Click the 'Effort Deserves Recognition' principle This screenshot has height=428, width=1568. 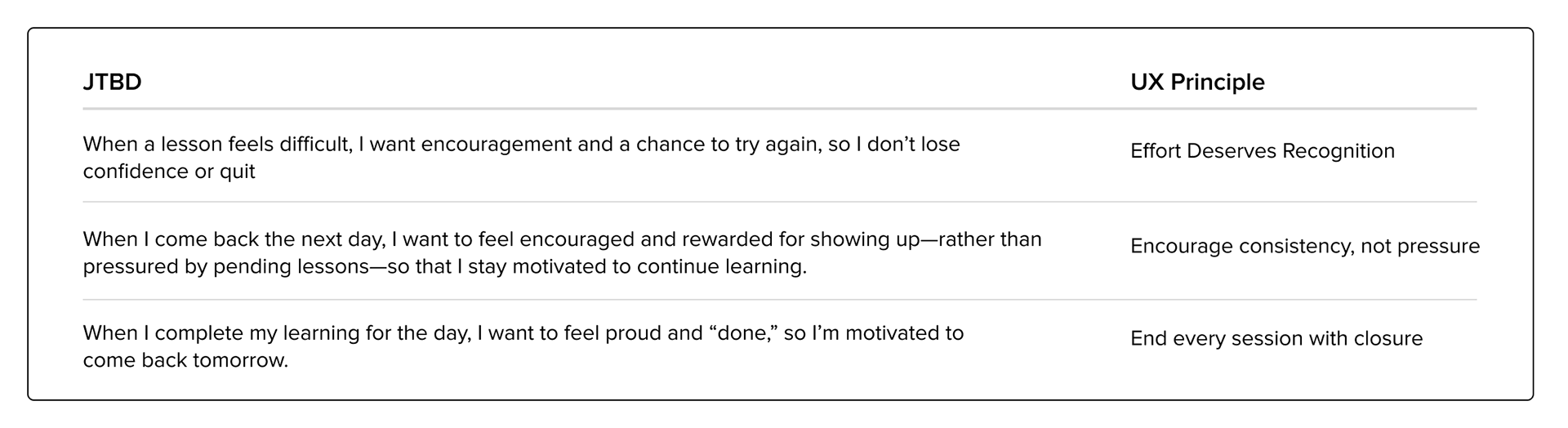(x=1262, y=151)
